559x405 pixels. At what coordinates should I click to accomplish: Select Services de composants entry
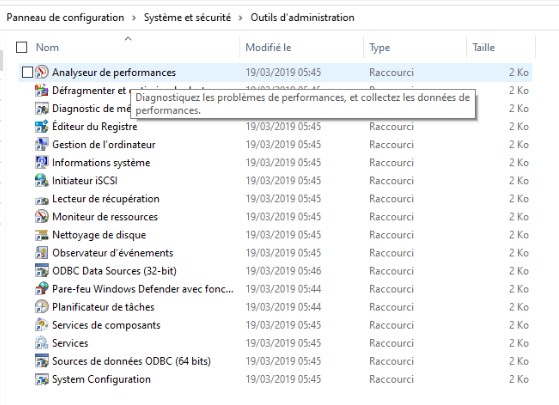click(106, 325)
